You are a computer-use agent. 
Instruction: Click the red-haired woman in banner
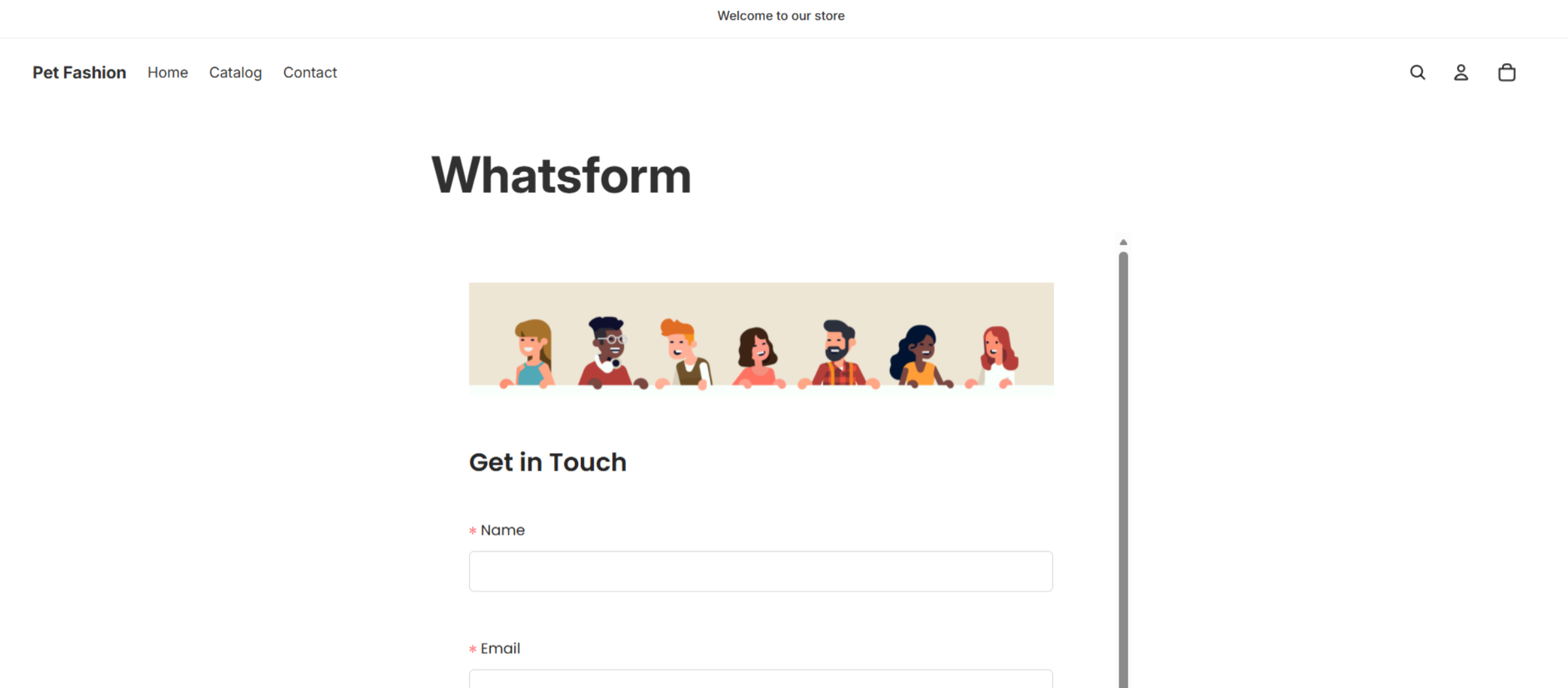[x=996, y=357]
